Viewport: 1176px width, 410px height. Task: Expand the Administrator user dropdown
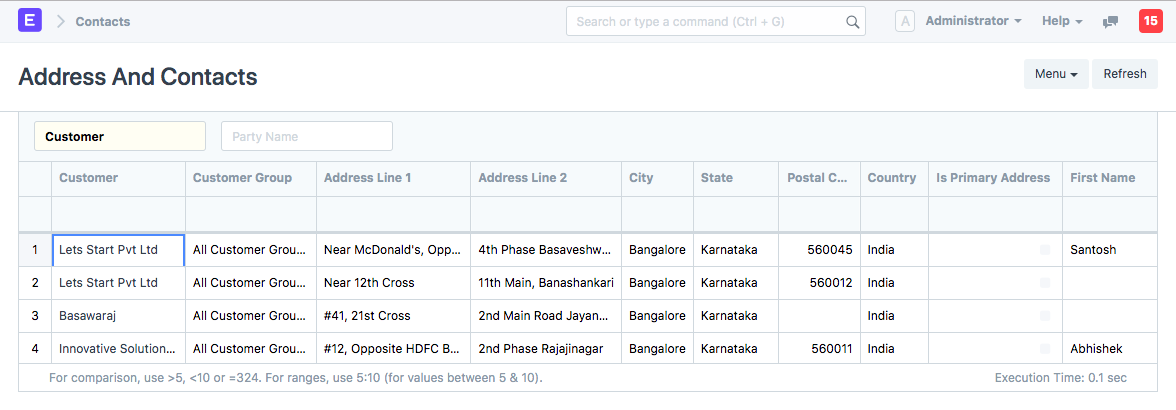pyautogui.click(x=973, y=21)
